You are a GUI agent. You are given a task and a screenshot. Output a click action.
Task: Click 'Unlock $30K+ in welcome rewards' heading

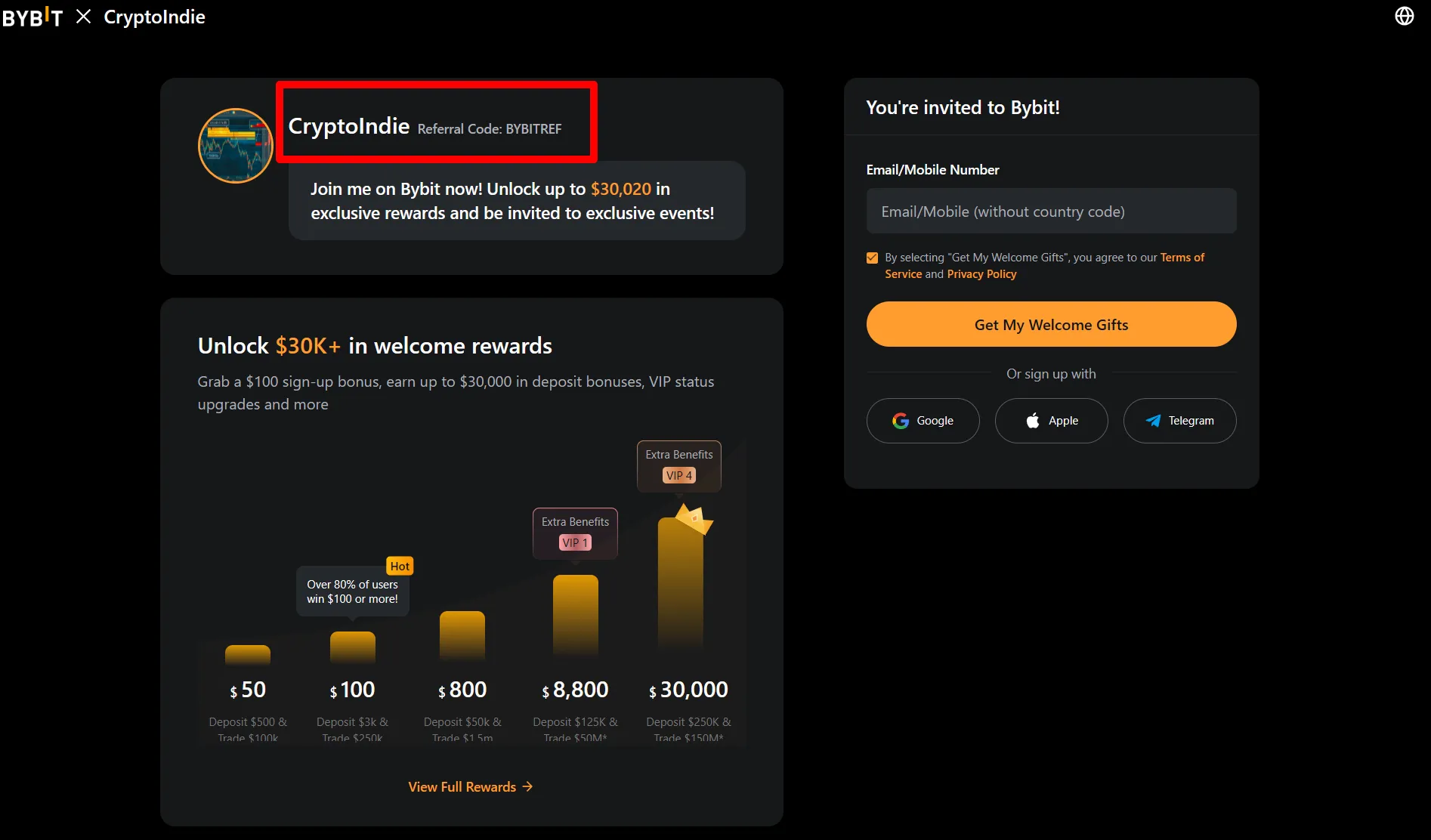[x=375, y=346]
